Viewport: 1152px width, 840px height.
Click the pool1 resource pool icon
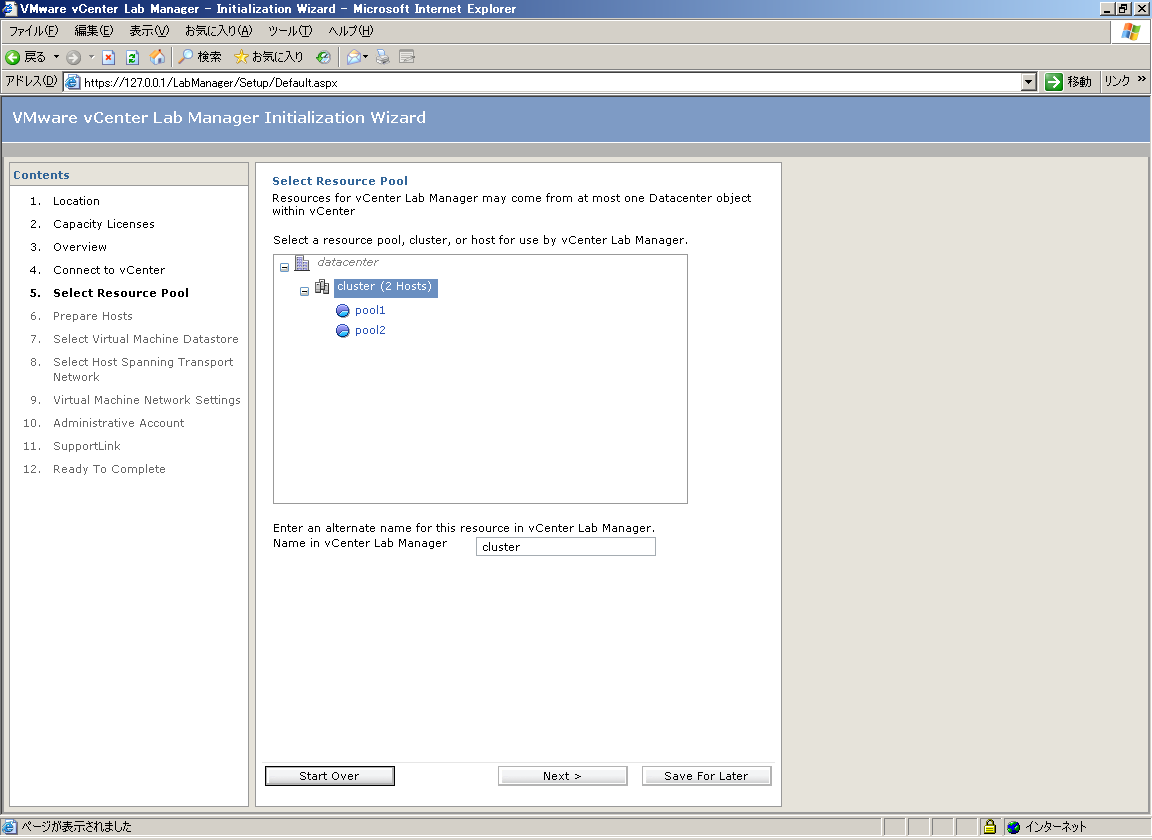[x=342, y=310]
